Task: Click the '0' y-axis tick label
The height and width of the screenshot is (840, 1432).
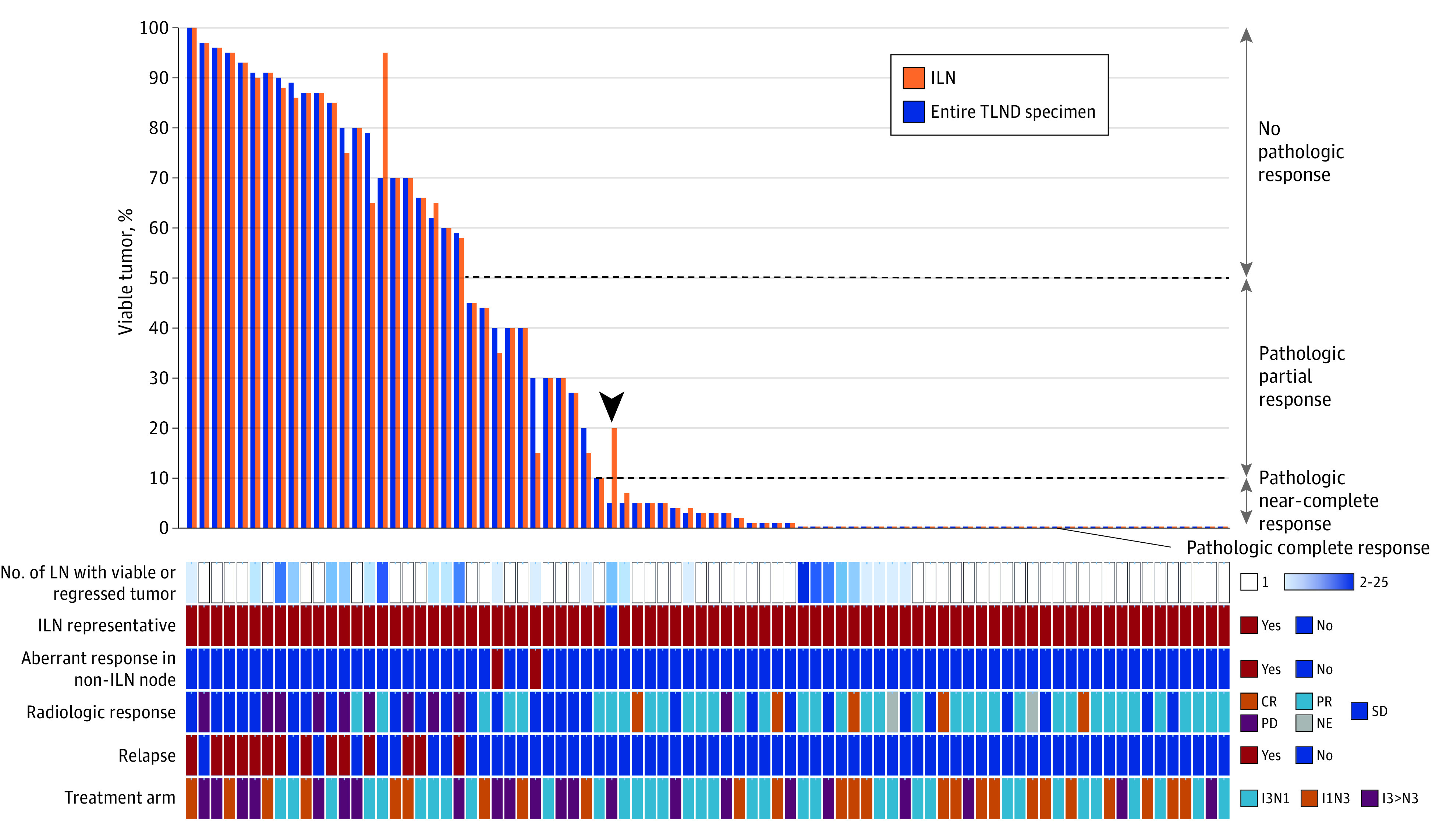Action: (x=164, y=528)
